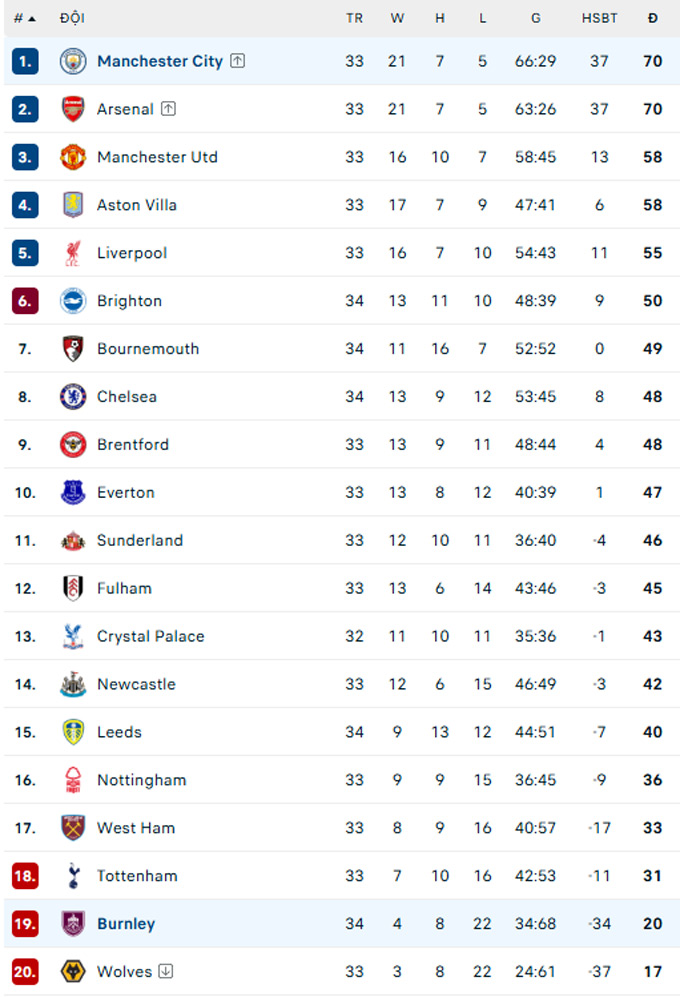Click the Newcastle club crest
The width and height of the screenshot is (680, 997).
click(x=73, y=685)
